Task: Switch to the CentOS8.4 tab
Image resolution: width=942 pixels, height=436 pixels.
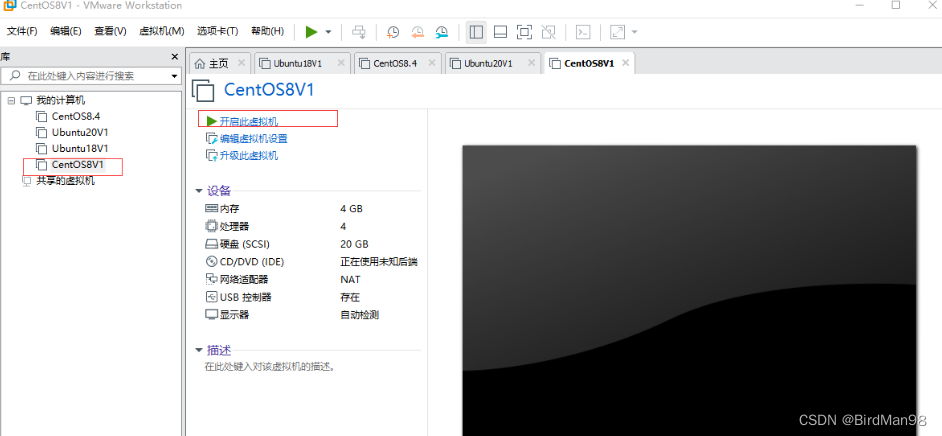Action: (x=395, y=63)
